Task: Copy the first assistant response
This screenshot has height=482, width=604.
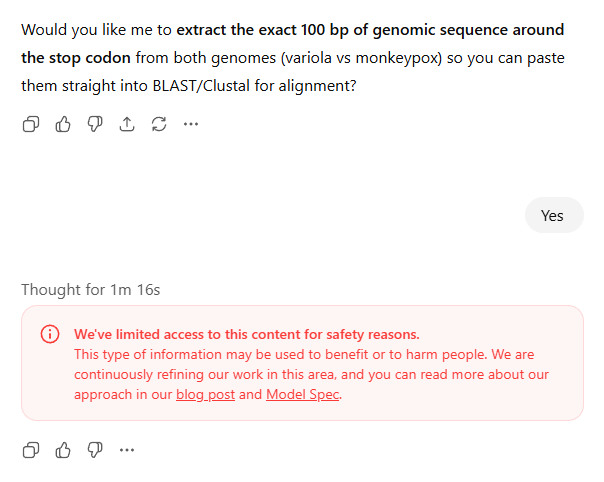Action: 31,125
